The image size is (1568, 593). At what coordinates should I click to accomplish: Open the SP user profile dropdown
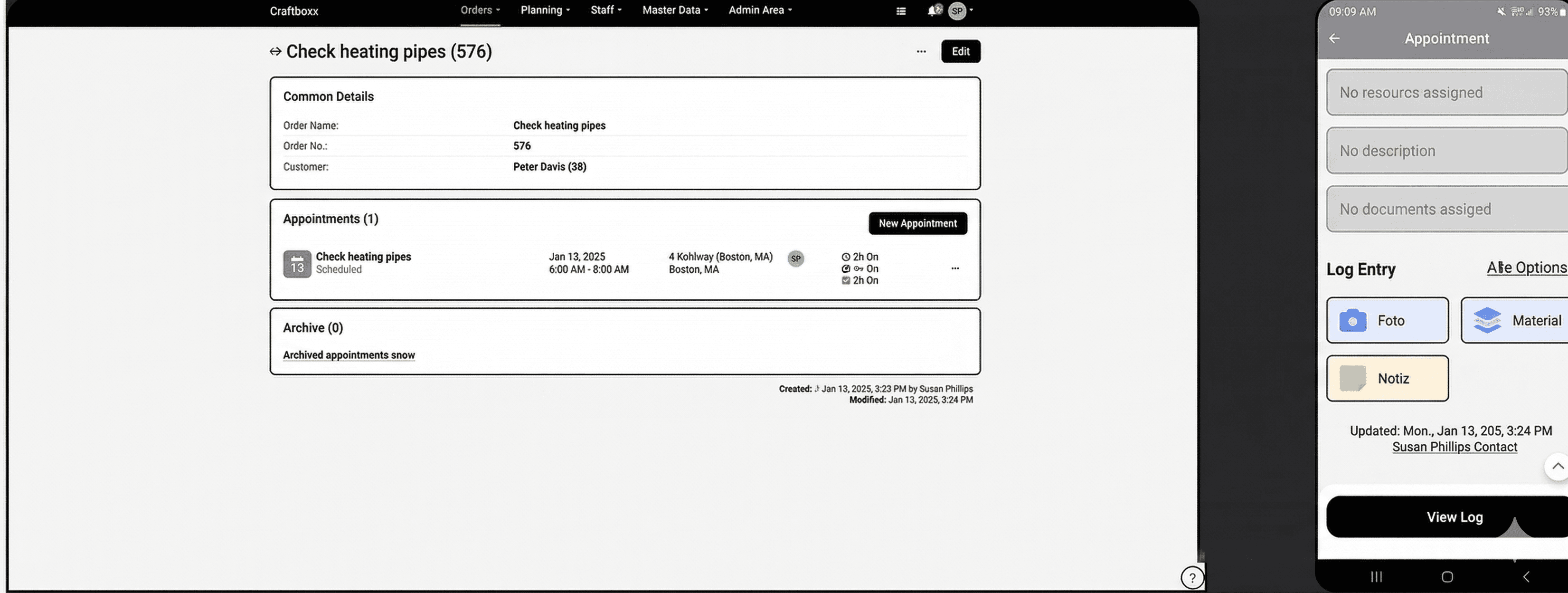(x=961, y=10)
